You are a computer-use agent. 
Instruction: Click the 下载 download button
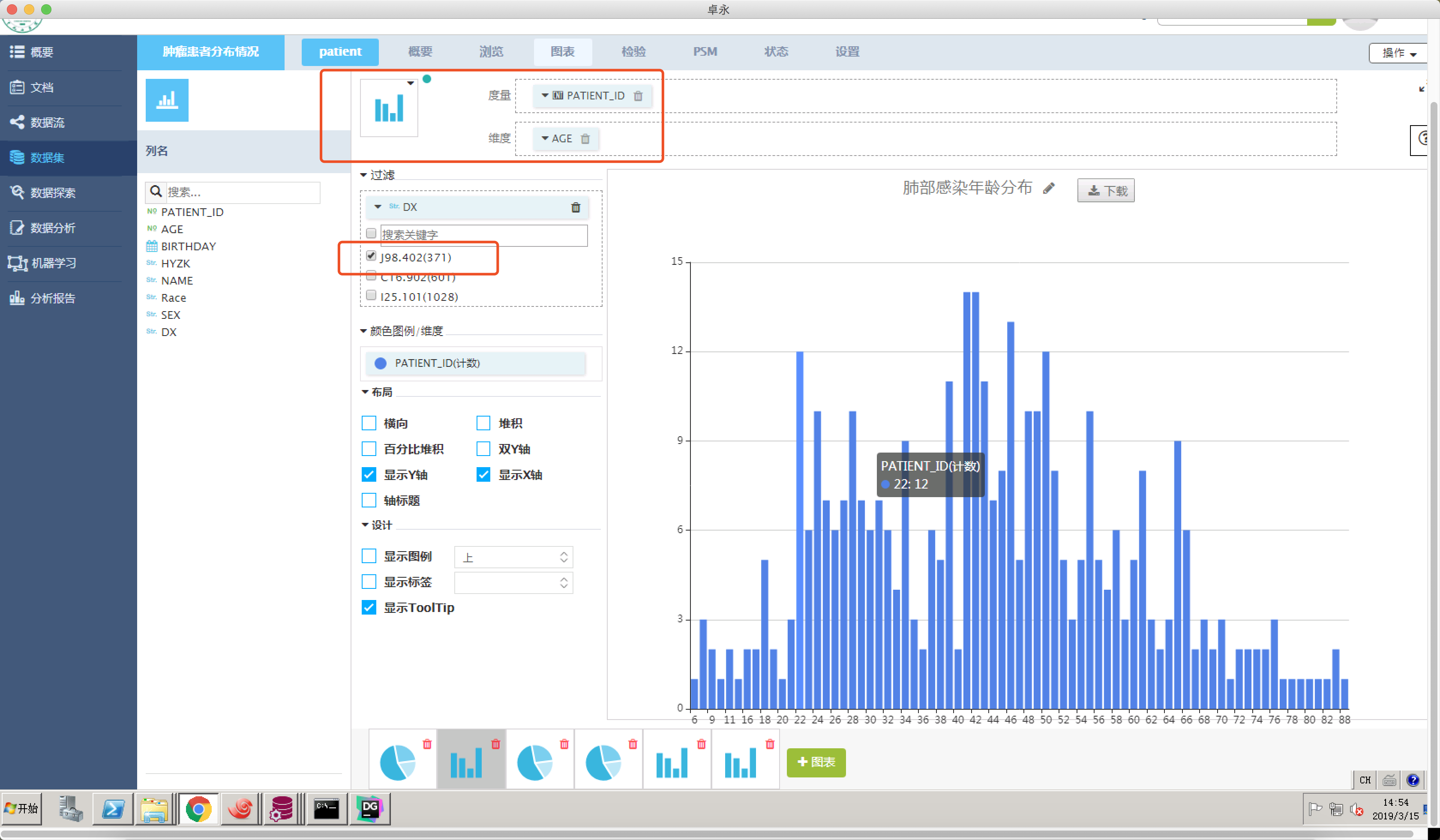coord(1105,191)
